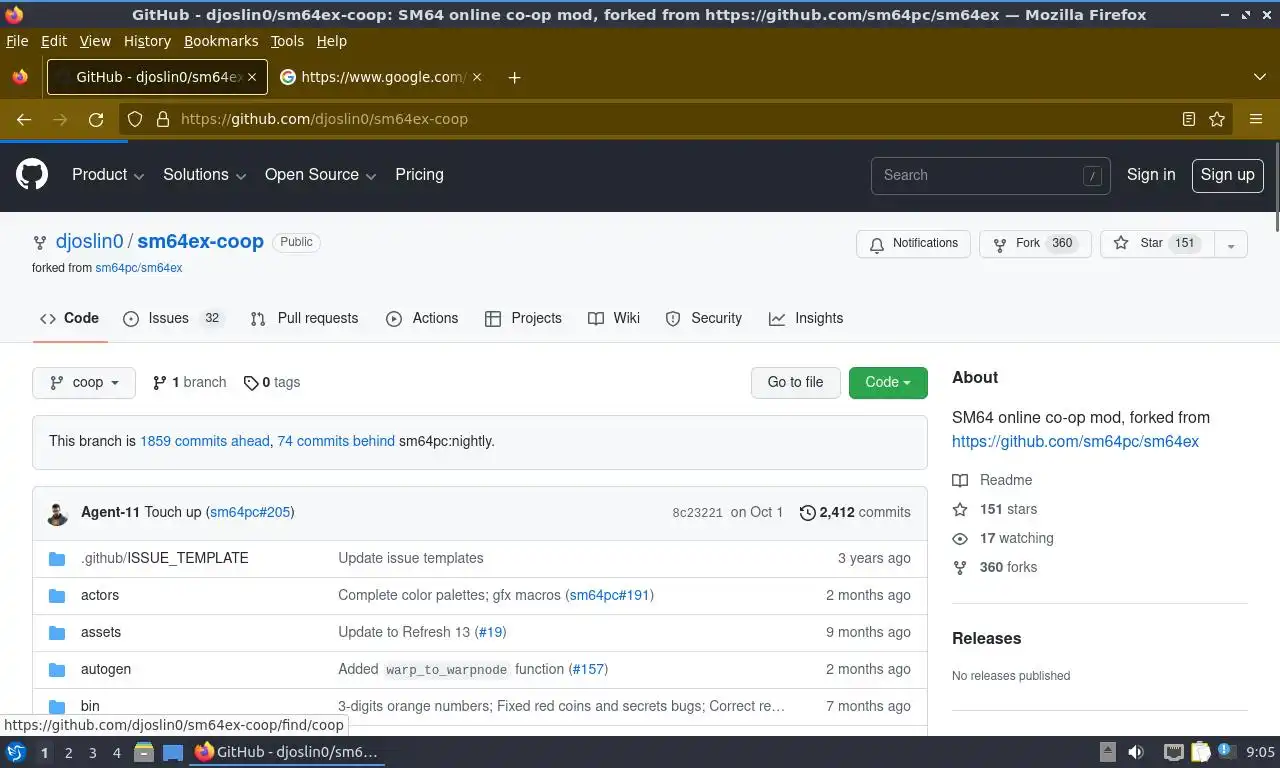This screenshot has height=768, width=1280.
Task: Switch to the Projects tab
Action: coord(523,318)
